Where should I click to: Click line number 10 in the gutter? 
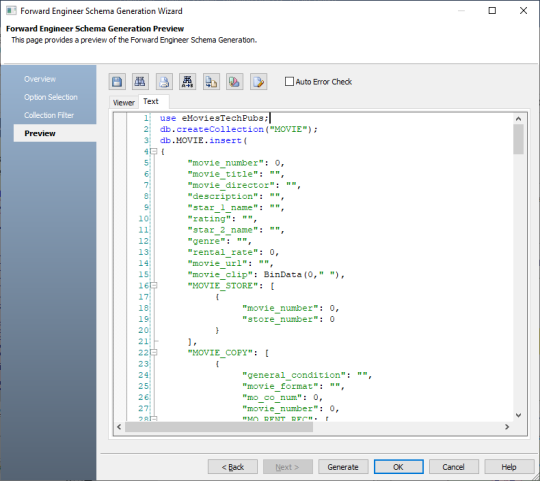143,219
